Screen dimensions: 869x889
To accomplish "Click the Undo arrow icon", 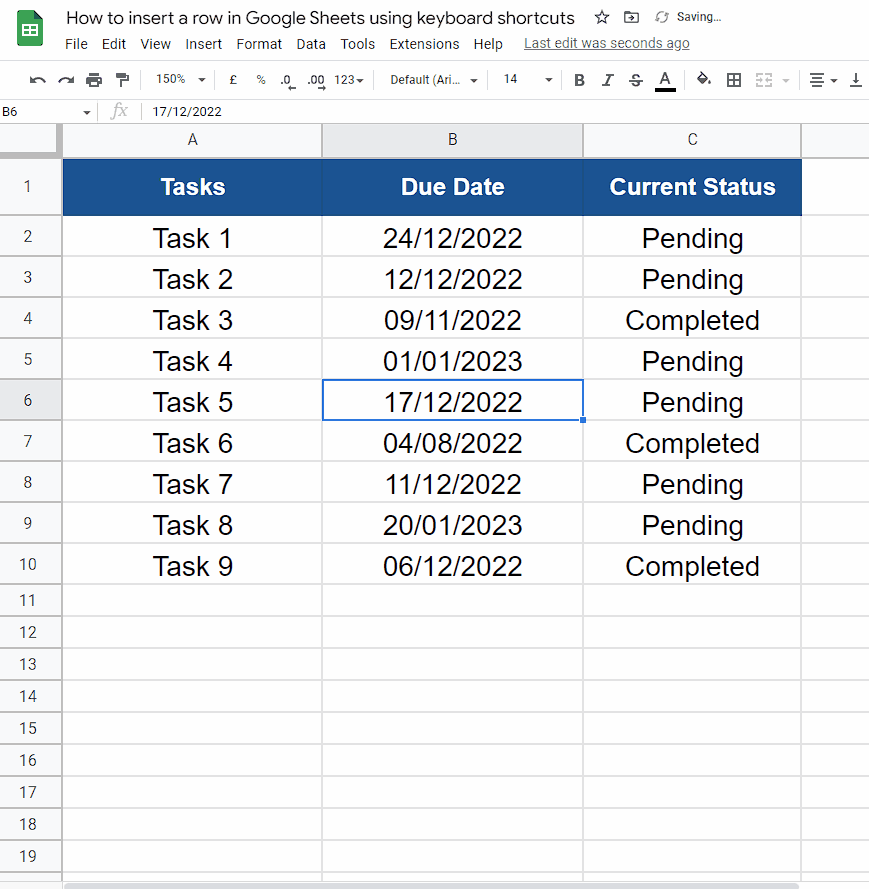I will pos(38,80).
